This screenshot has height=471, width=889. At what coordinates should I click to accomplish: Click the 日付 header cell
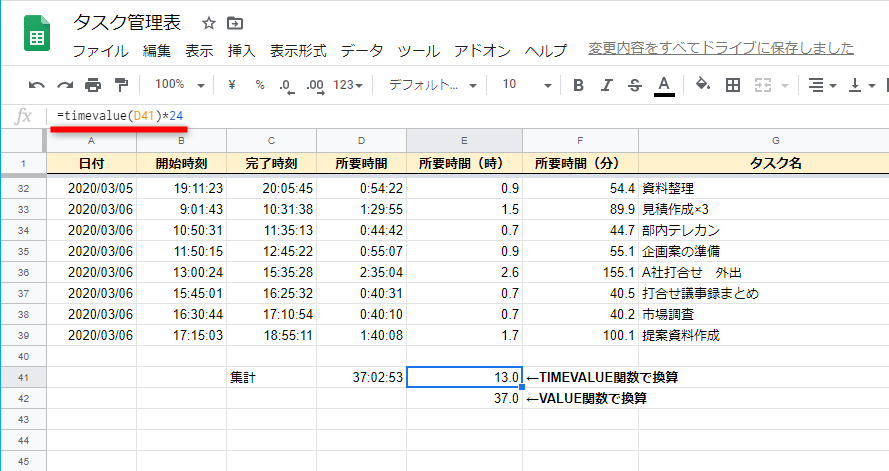pos(91,164)
